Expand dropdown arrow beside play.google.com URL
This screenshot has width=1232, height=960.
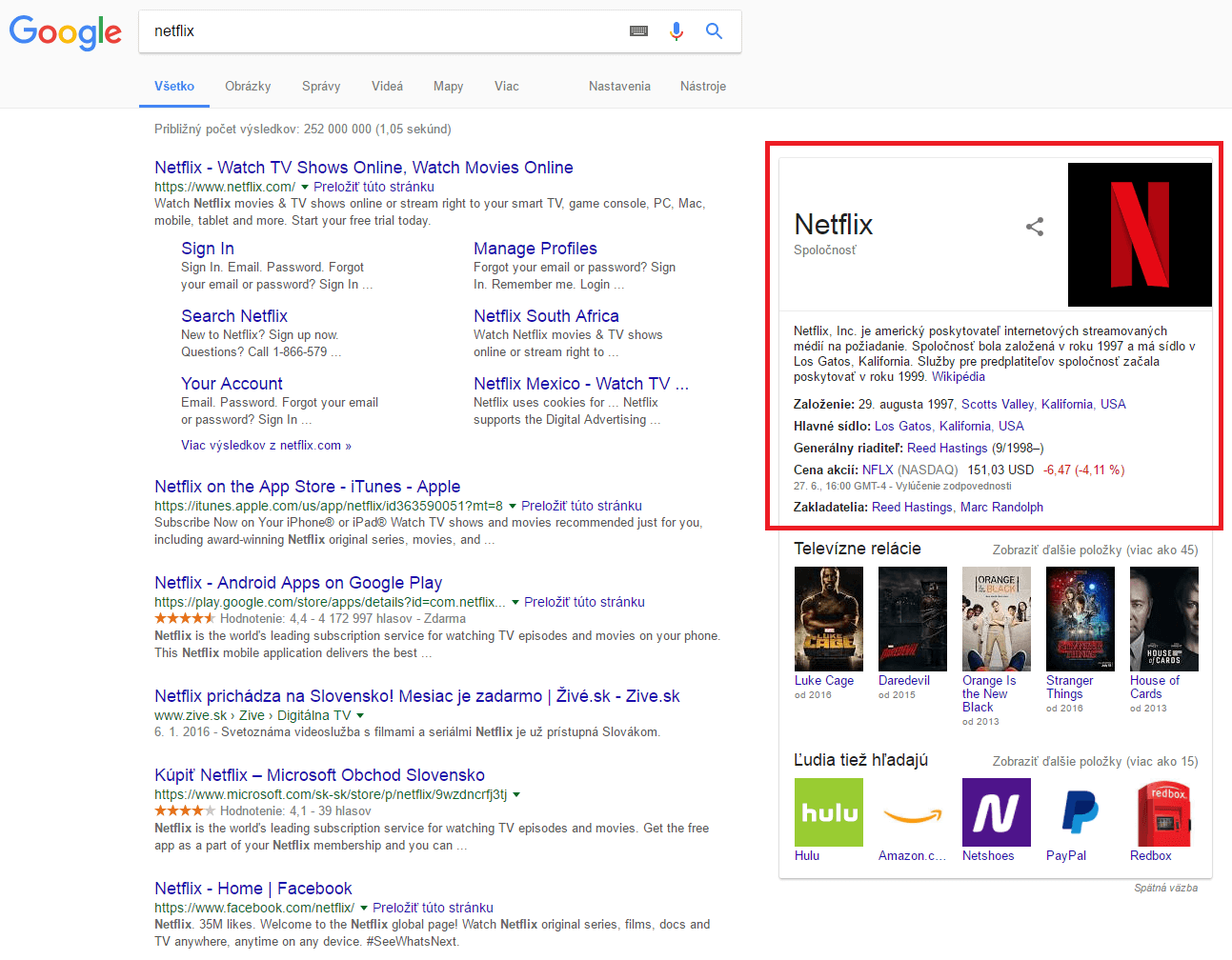(x=515, y=603)
